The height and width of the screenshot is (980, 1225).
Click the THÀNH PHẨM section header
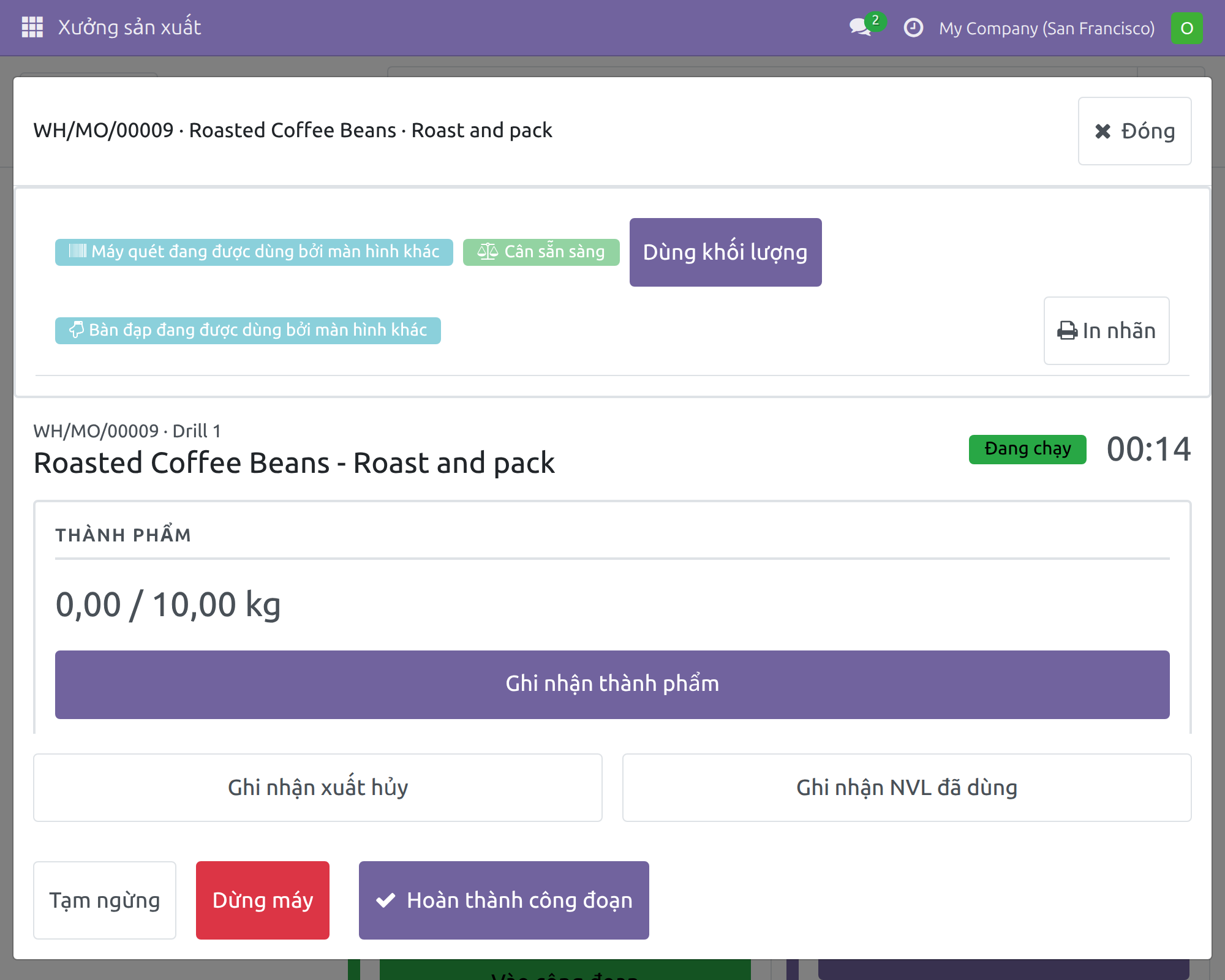point(123,534)
